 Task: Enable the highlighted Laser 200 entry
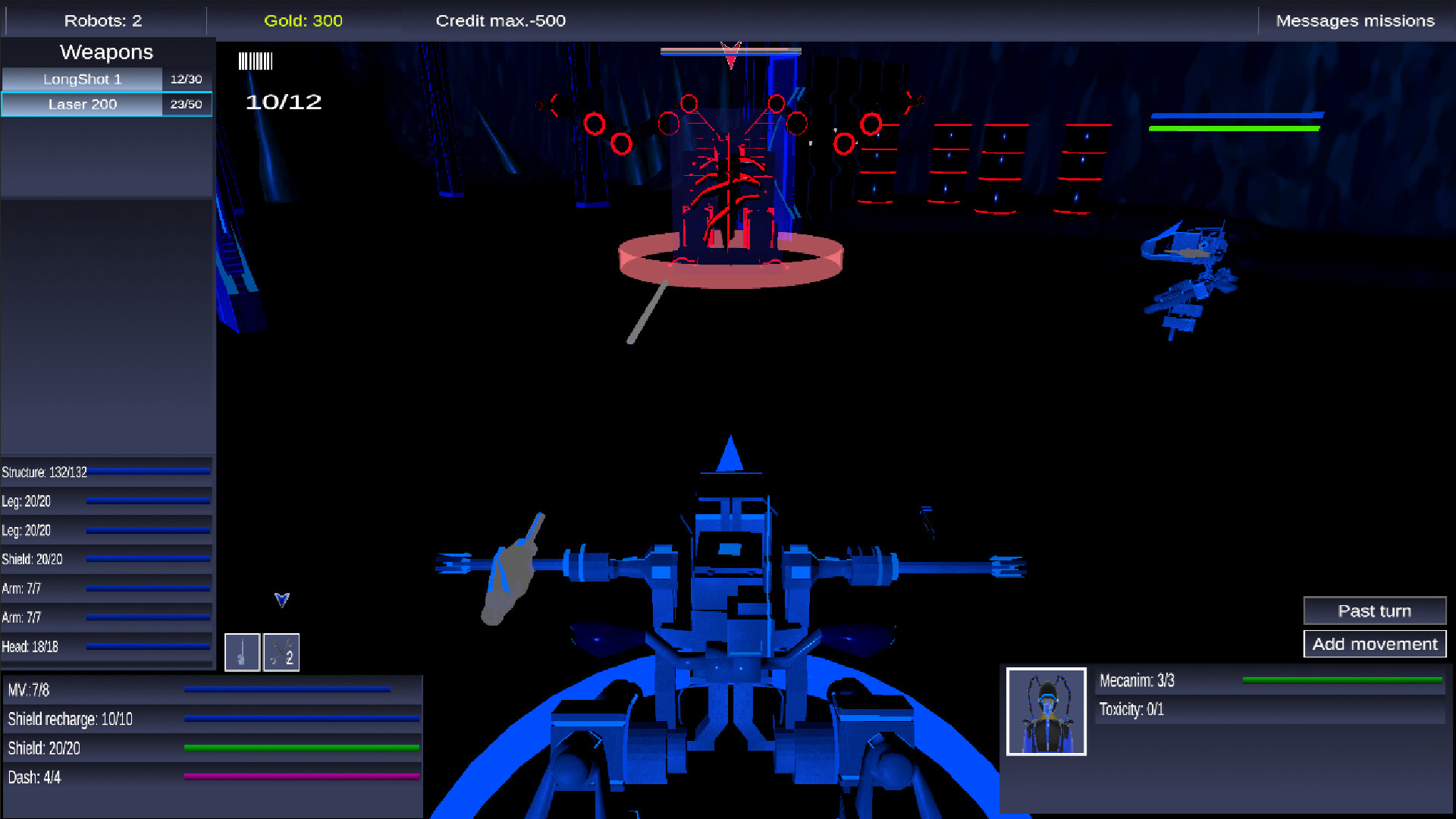click(x=82, y=104)
